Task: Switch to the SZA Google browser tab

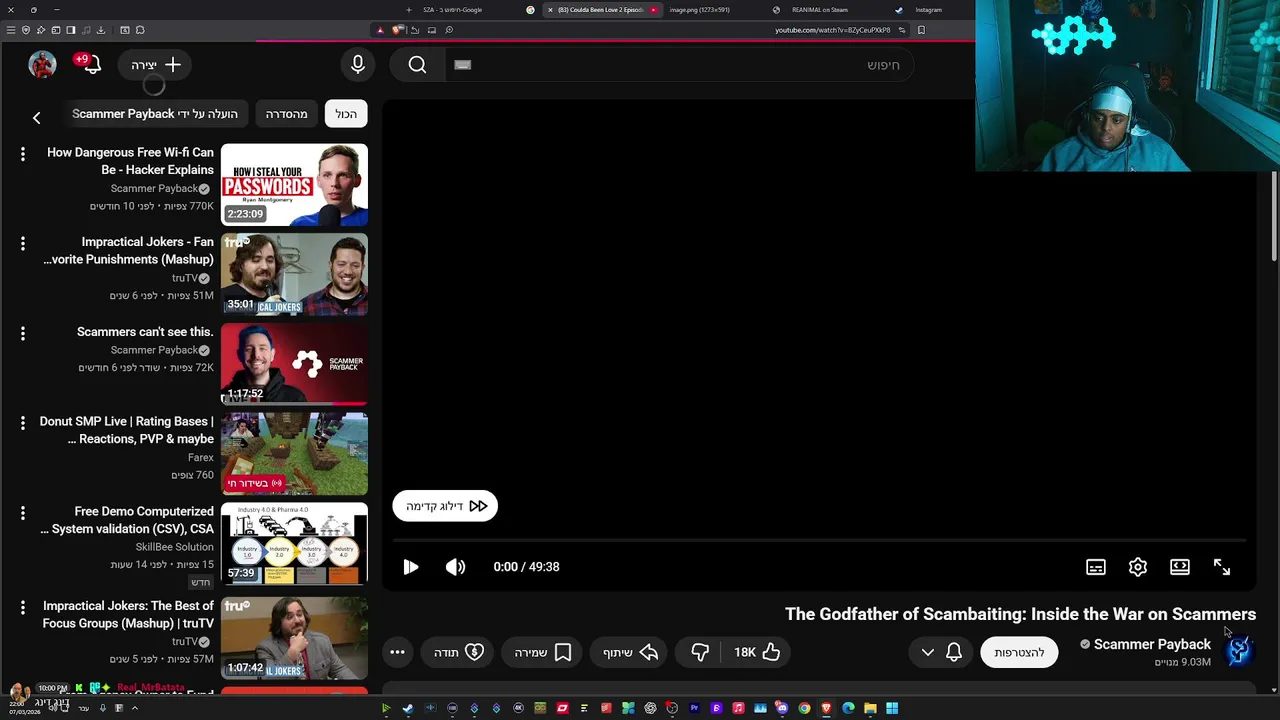Action: click(453, 10)
